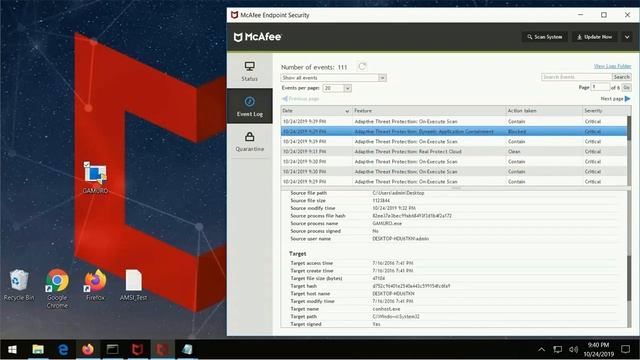Switch to the Event Log tab

[x=249, y=106]
